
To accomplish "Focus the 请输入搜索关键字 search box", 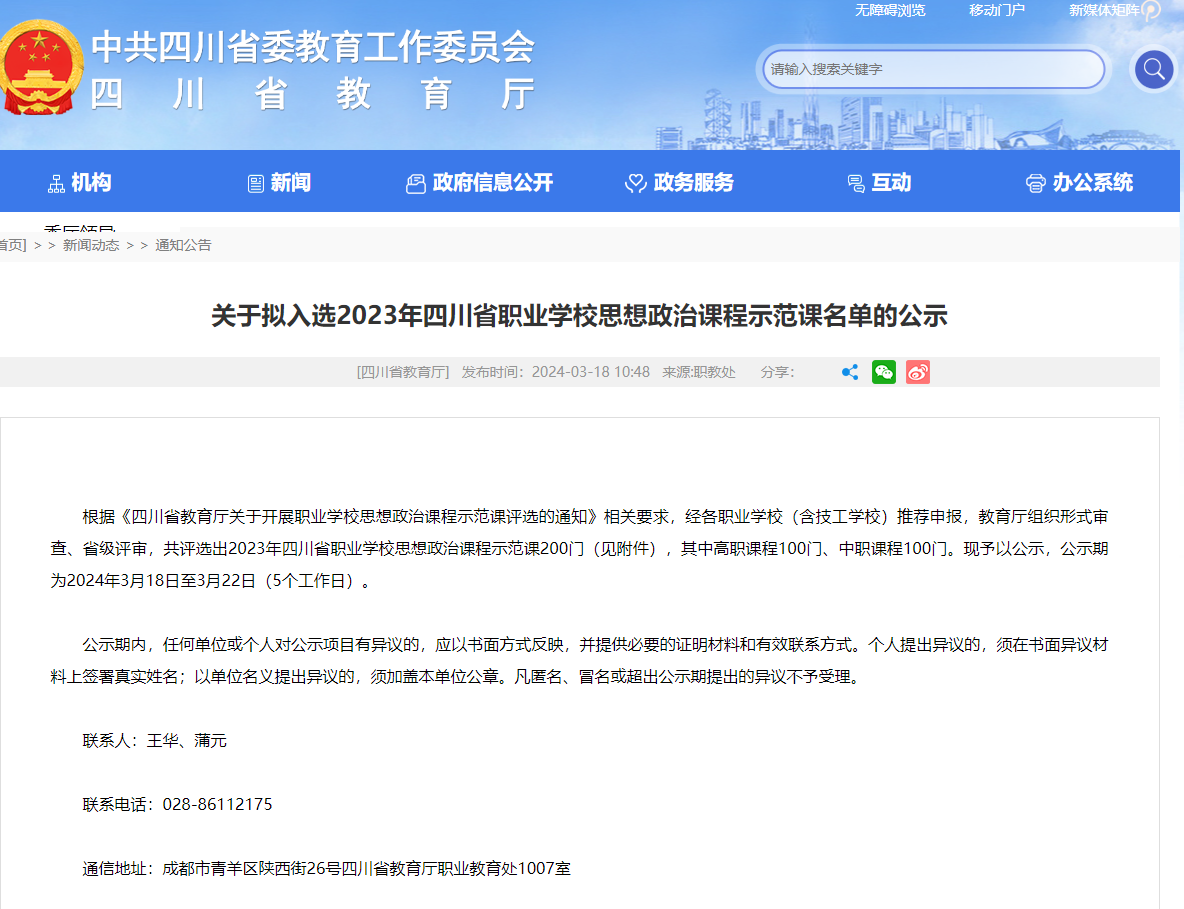I will click(934, 69).
